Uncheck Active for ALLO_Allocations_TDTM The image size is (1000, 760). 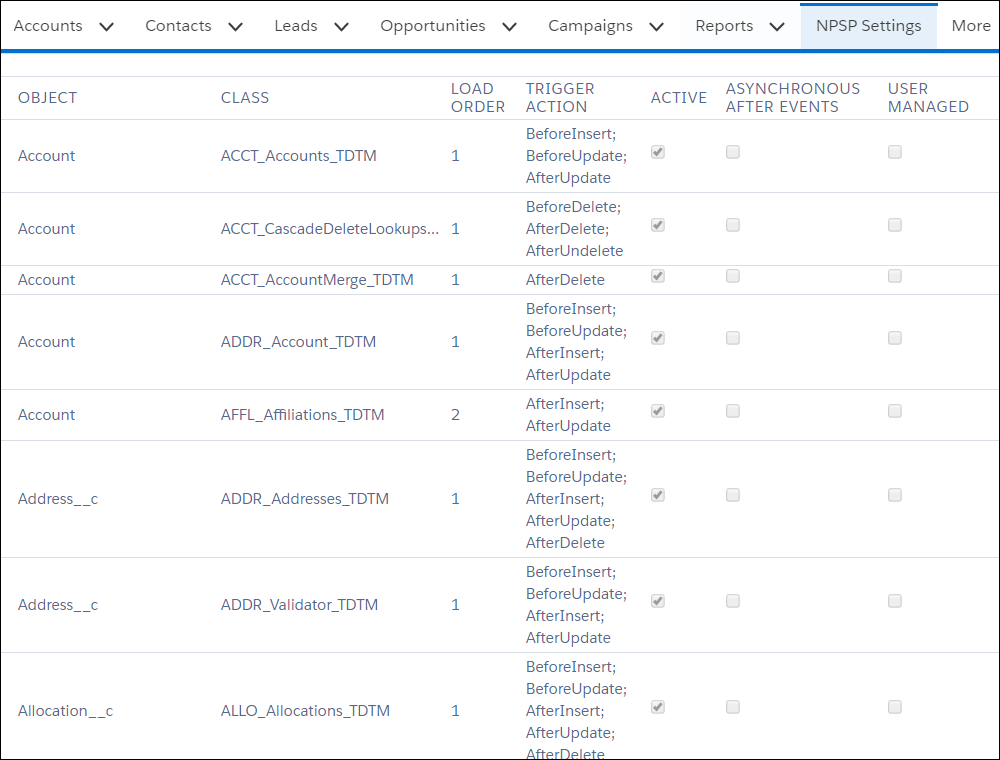click(x=657, y=707)
